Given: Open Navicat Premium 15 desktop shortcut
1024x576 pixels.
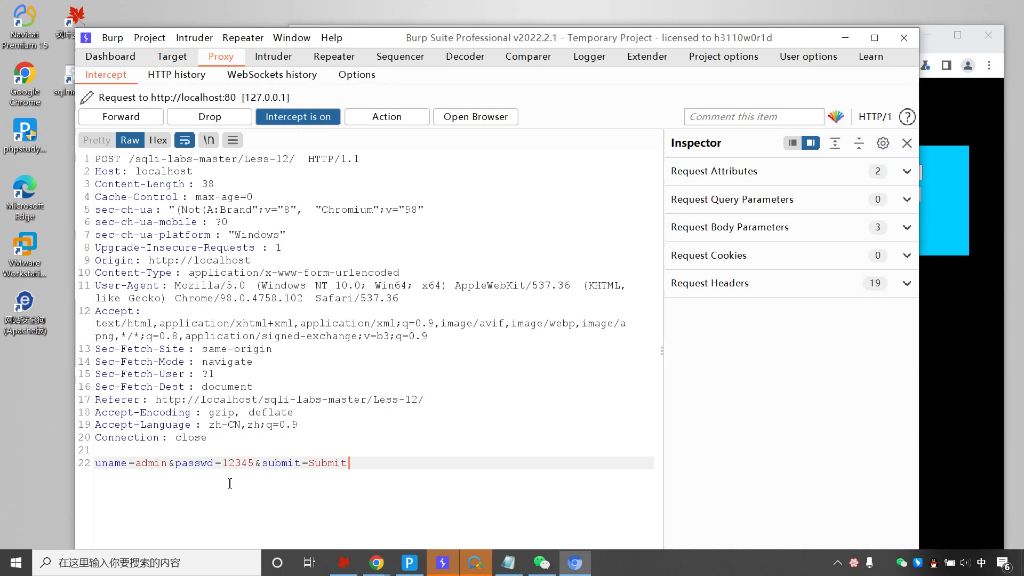Looking at the screenshot, I should (25, 27).
